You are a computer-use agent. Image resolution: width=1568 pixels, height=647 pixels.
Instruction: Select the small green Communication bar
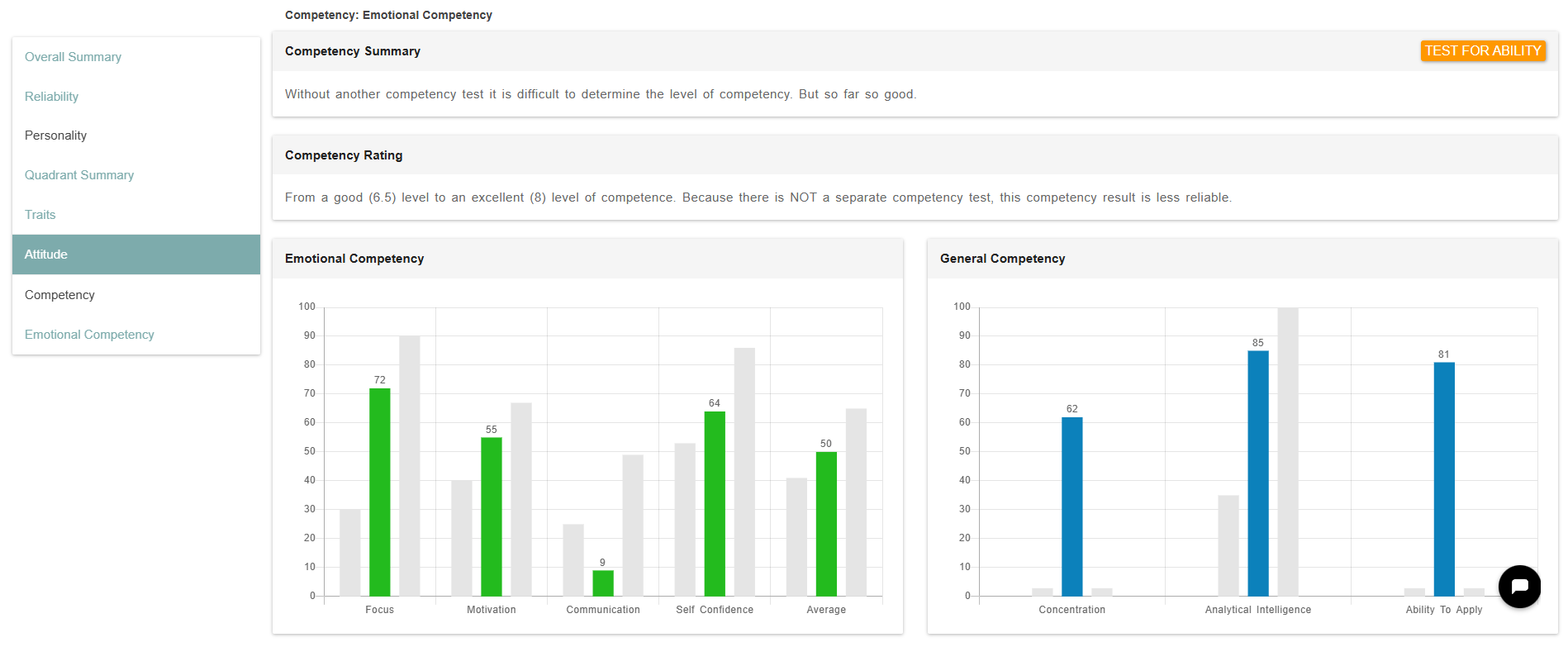(x=603, y=583)
